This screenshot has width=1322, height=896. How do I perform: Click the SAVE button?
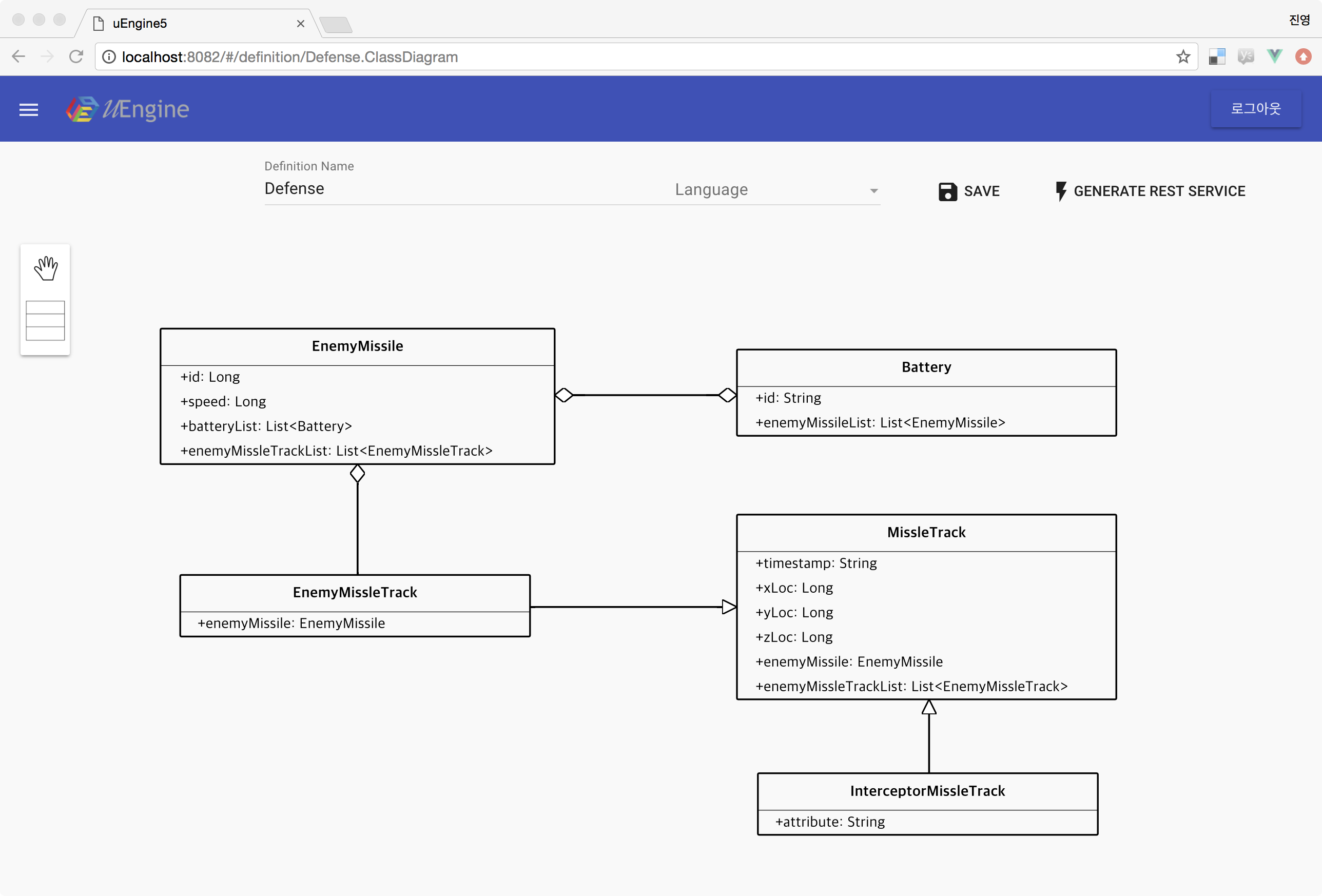point(969,192)
